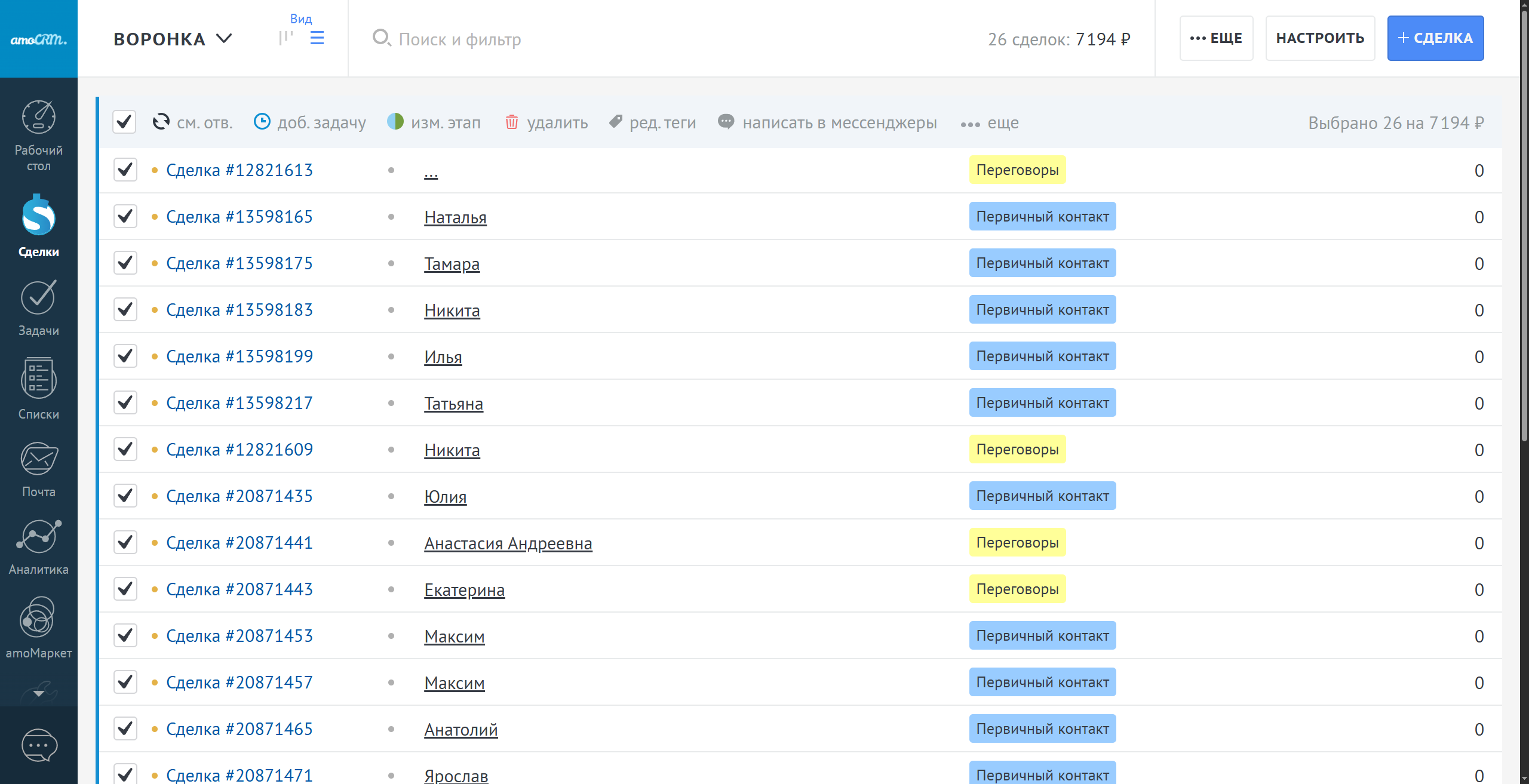Click the Переговоры status tag of Сделка #12821613
This screenshot has height=784, width=1529.
[x=1017, y=170]
